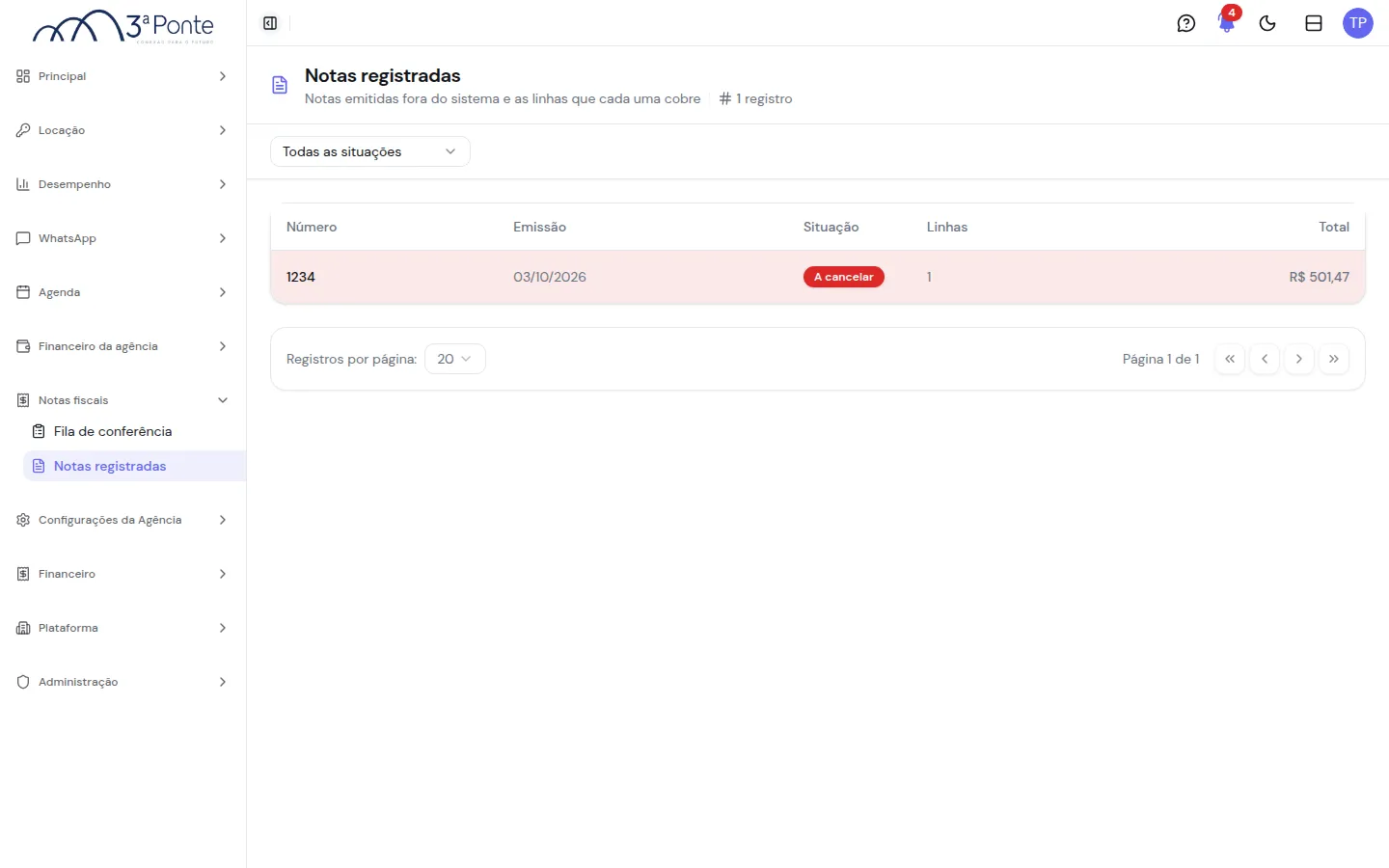Expand the Financeiro section chevron
The image size is (1389, 868).
(x=223, y=574)
